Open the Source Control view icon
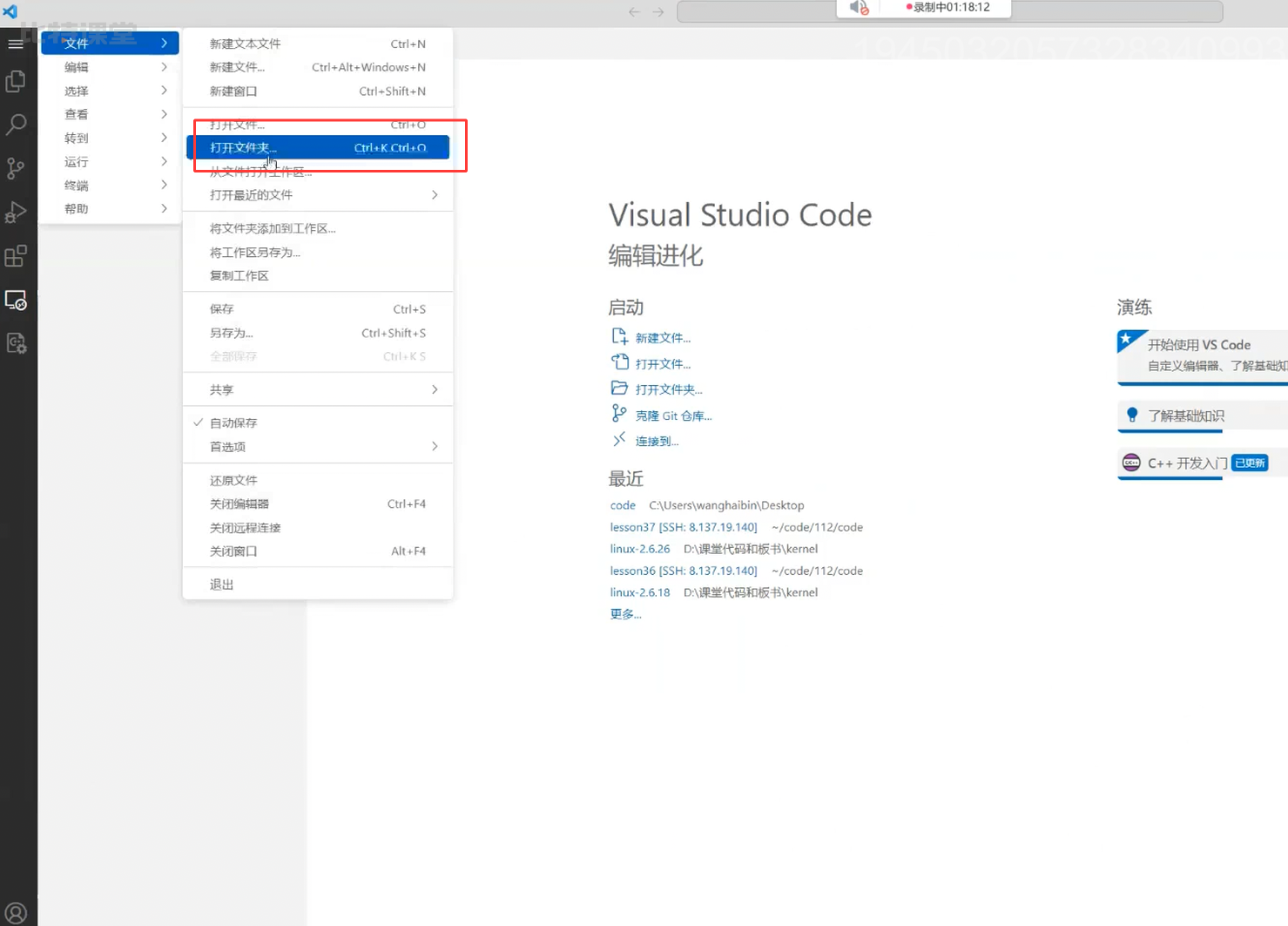Screen dimensions: 1288x926 pyautogui.click(x=16, y=168)
